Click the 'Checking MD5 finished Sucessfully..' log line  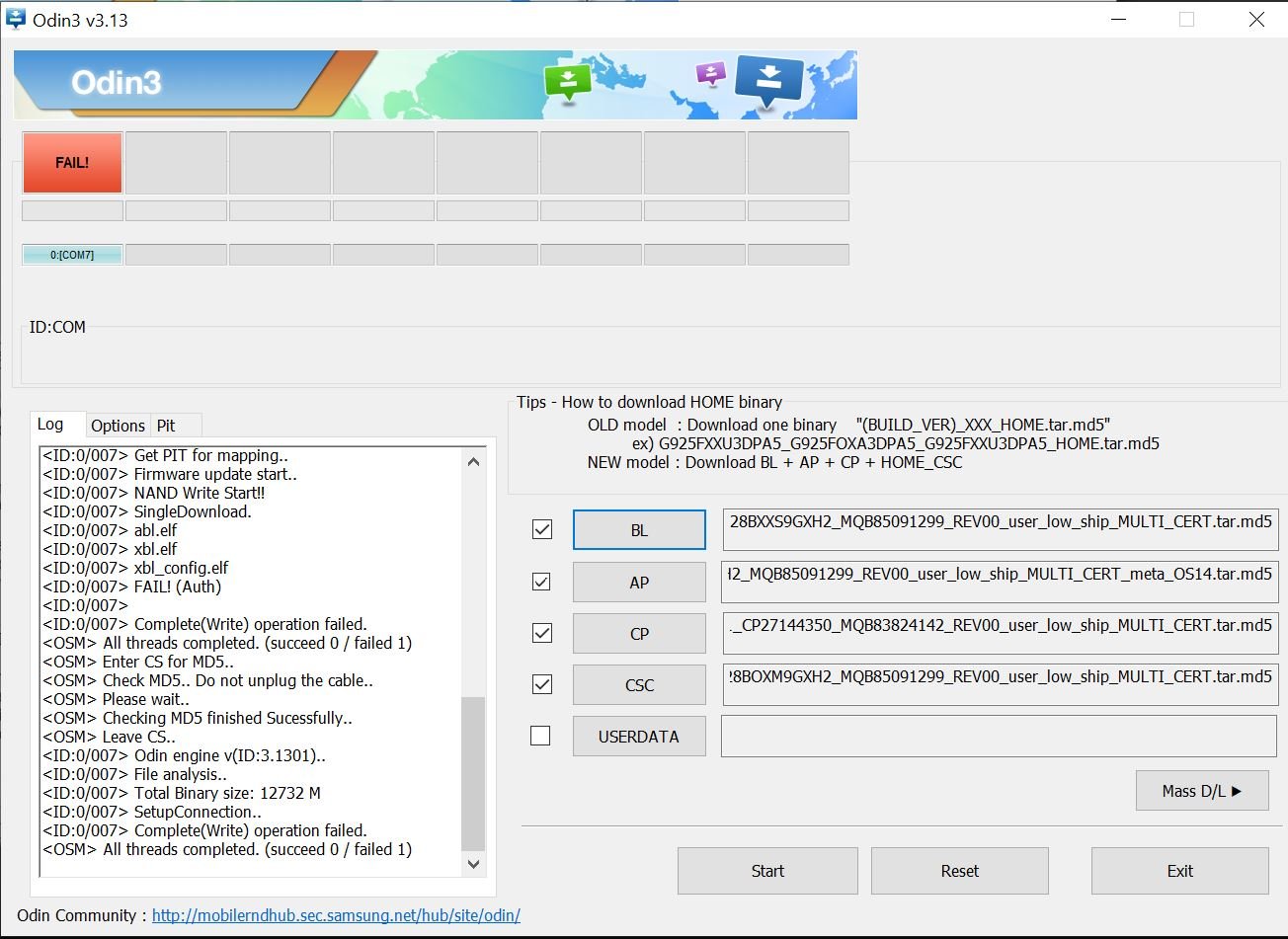click(x=198, y=718)
